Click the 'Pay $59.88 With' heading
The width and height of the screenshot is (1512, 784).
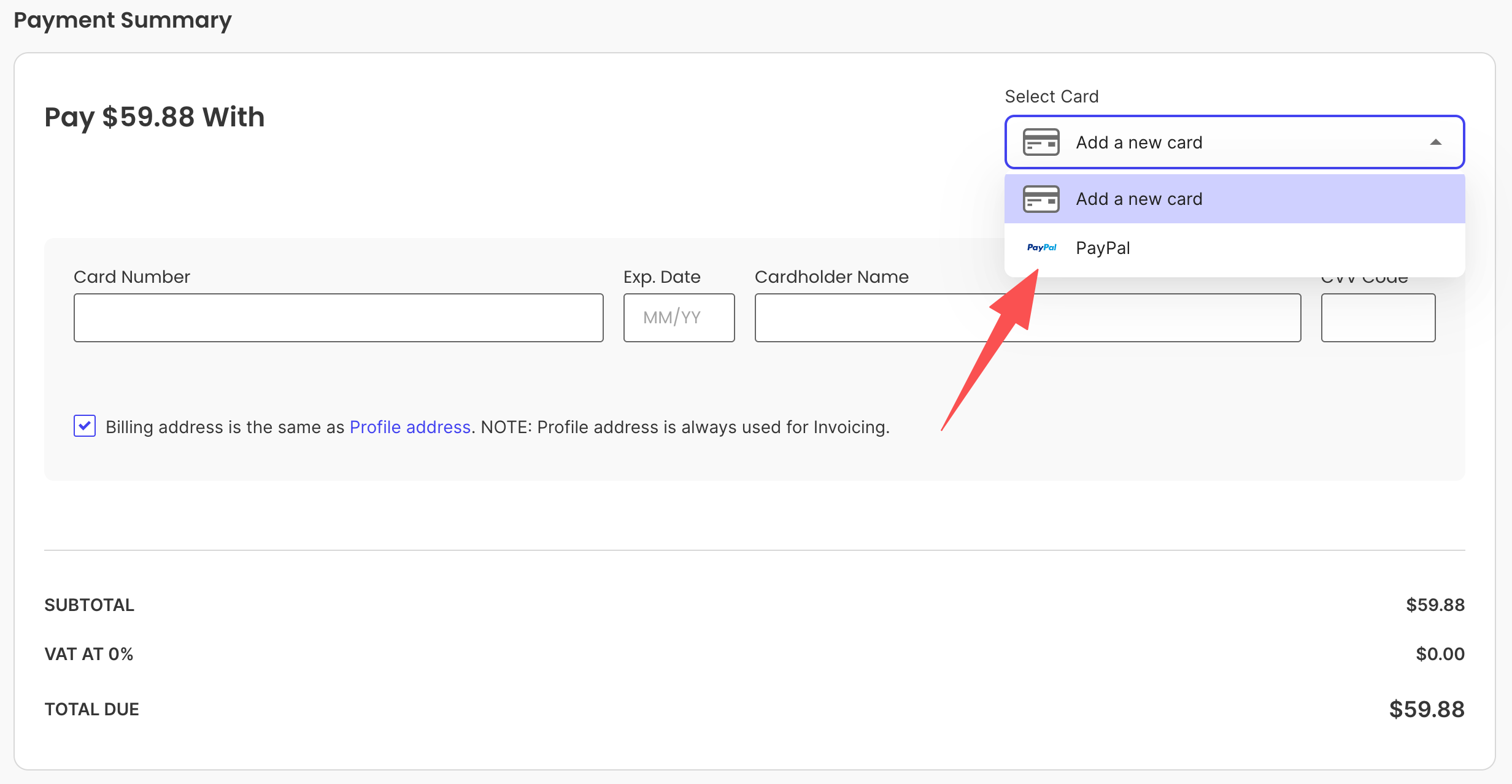[155, 117]
